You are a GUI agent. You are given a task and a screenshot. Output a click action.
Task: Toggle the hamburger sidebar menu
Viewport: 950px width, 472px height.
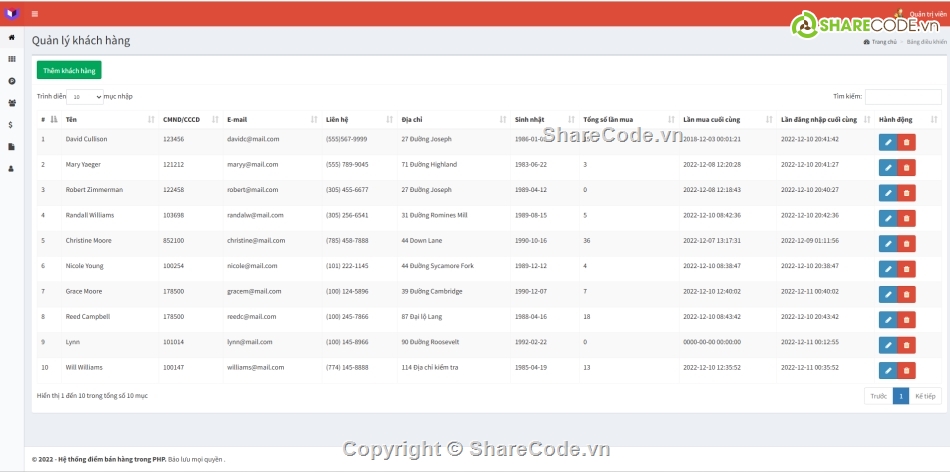point(35,14)
